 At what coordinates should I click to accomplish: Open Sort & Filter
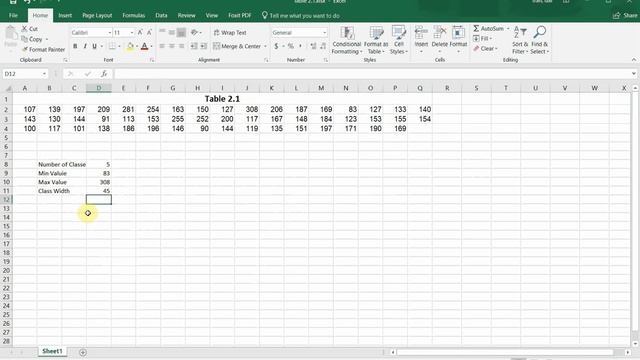(520, 40)
